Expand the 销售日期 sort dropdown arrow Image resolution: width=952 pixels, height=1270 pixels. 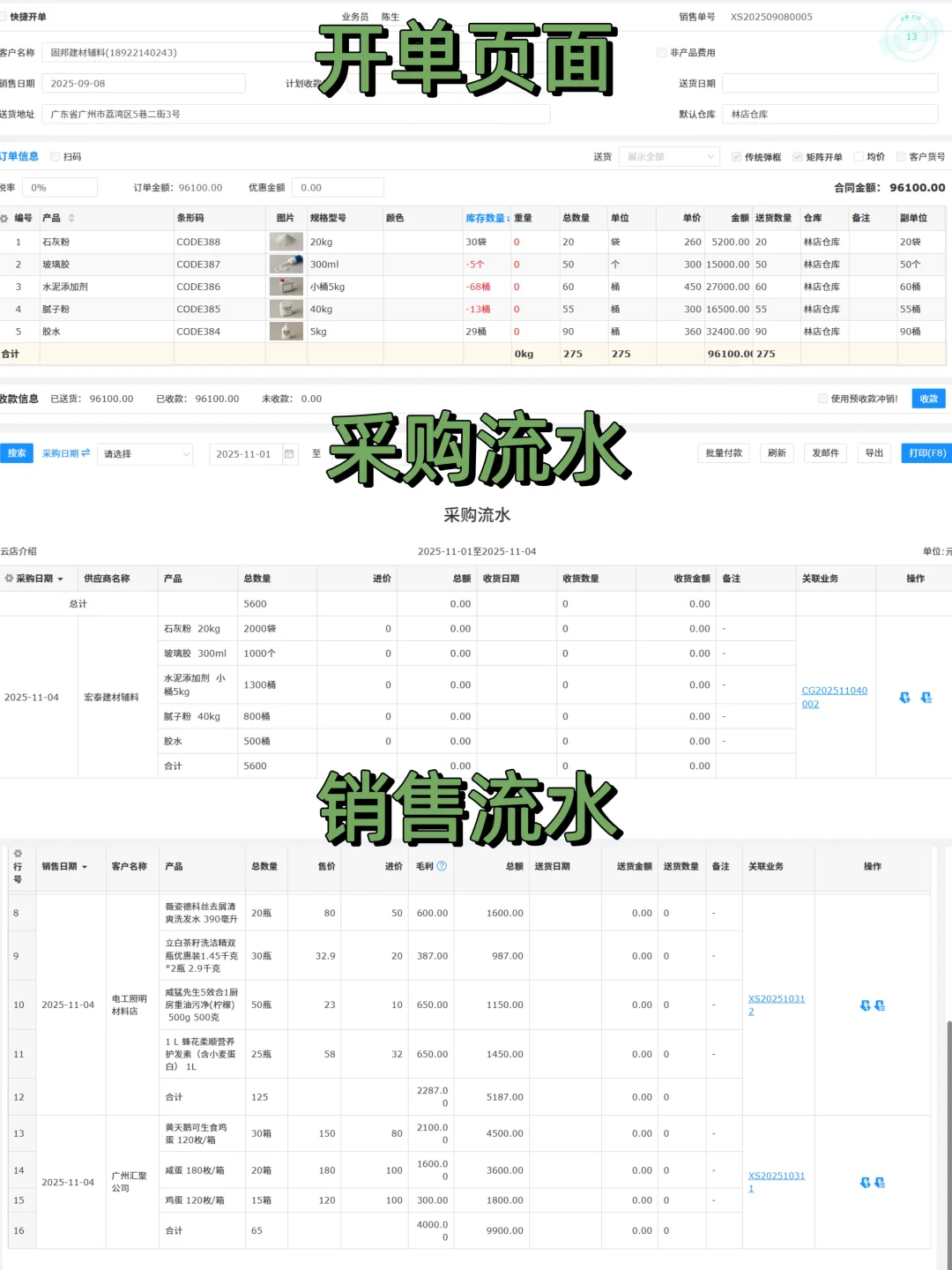(84, 866)
